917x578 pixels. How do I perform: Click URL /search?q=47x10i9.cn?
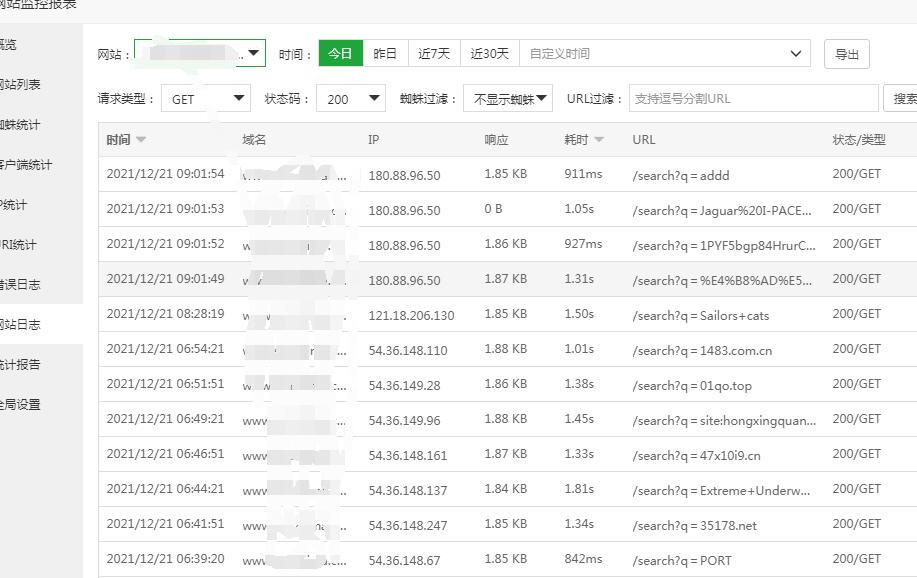pos(696,456)
